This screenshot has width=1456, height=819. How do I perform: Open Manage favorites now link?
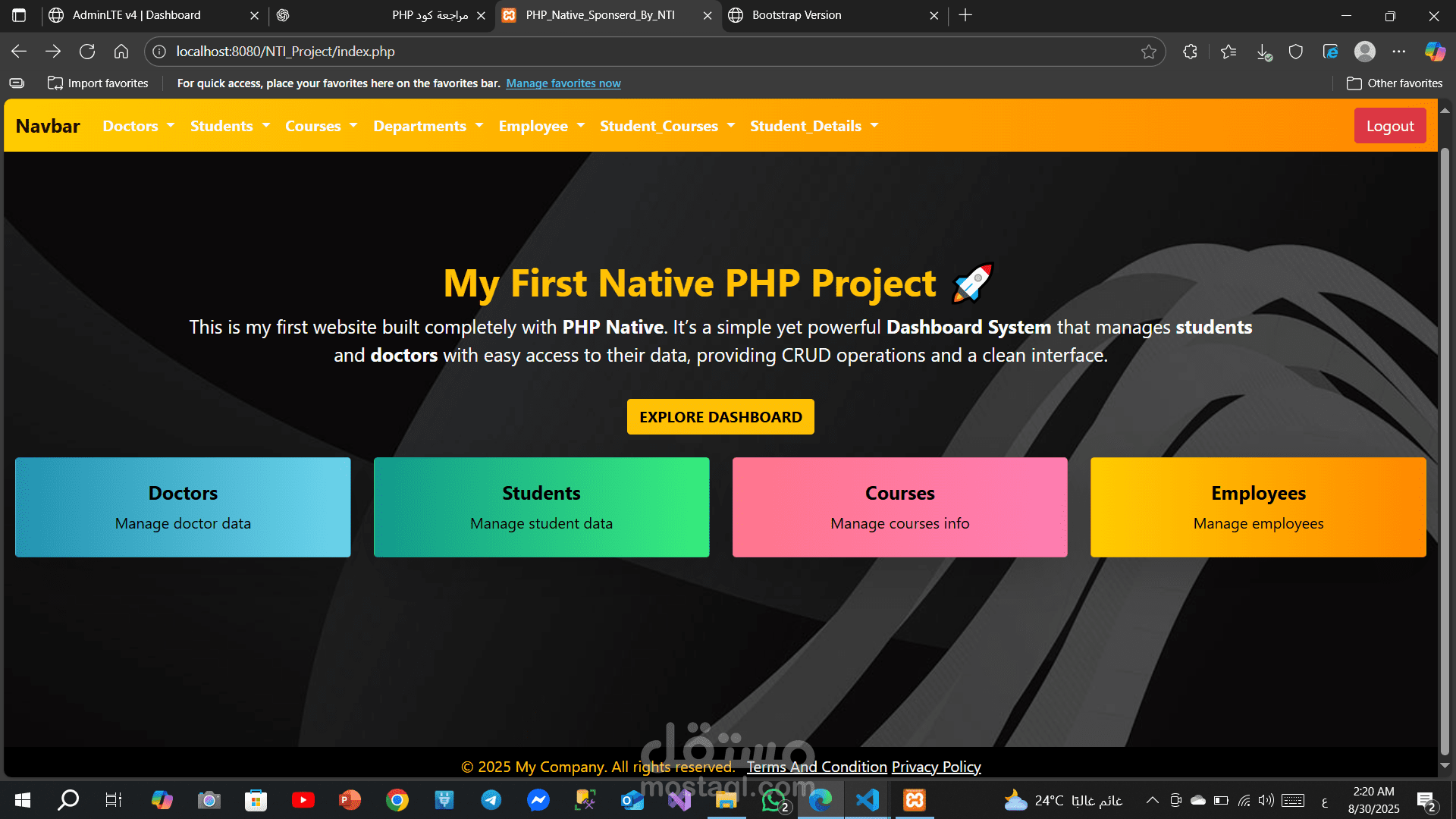563,83
